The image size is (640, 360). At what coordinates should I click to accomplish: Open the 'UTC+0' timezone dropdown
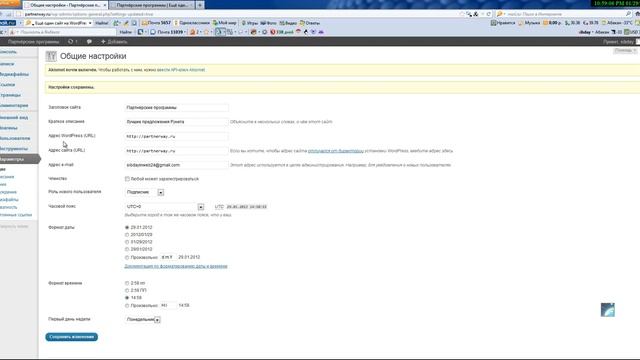coord(164,207)
